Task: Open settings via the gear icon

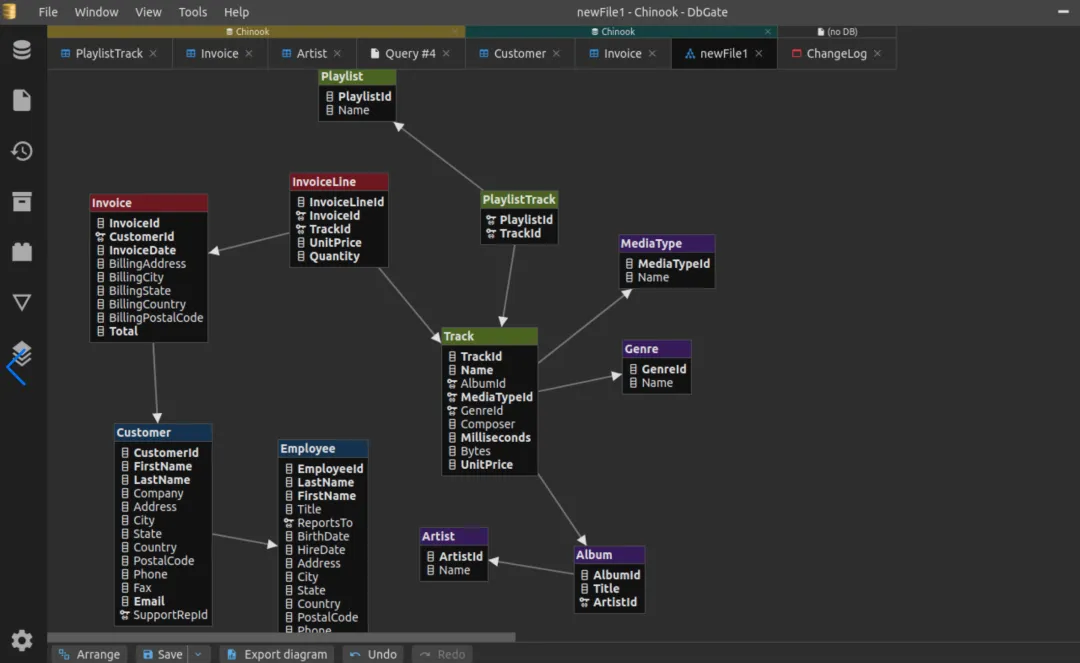Action: [21, 640]
